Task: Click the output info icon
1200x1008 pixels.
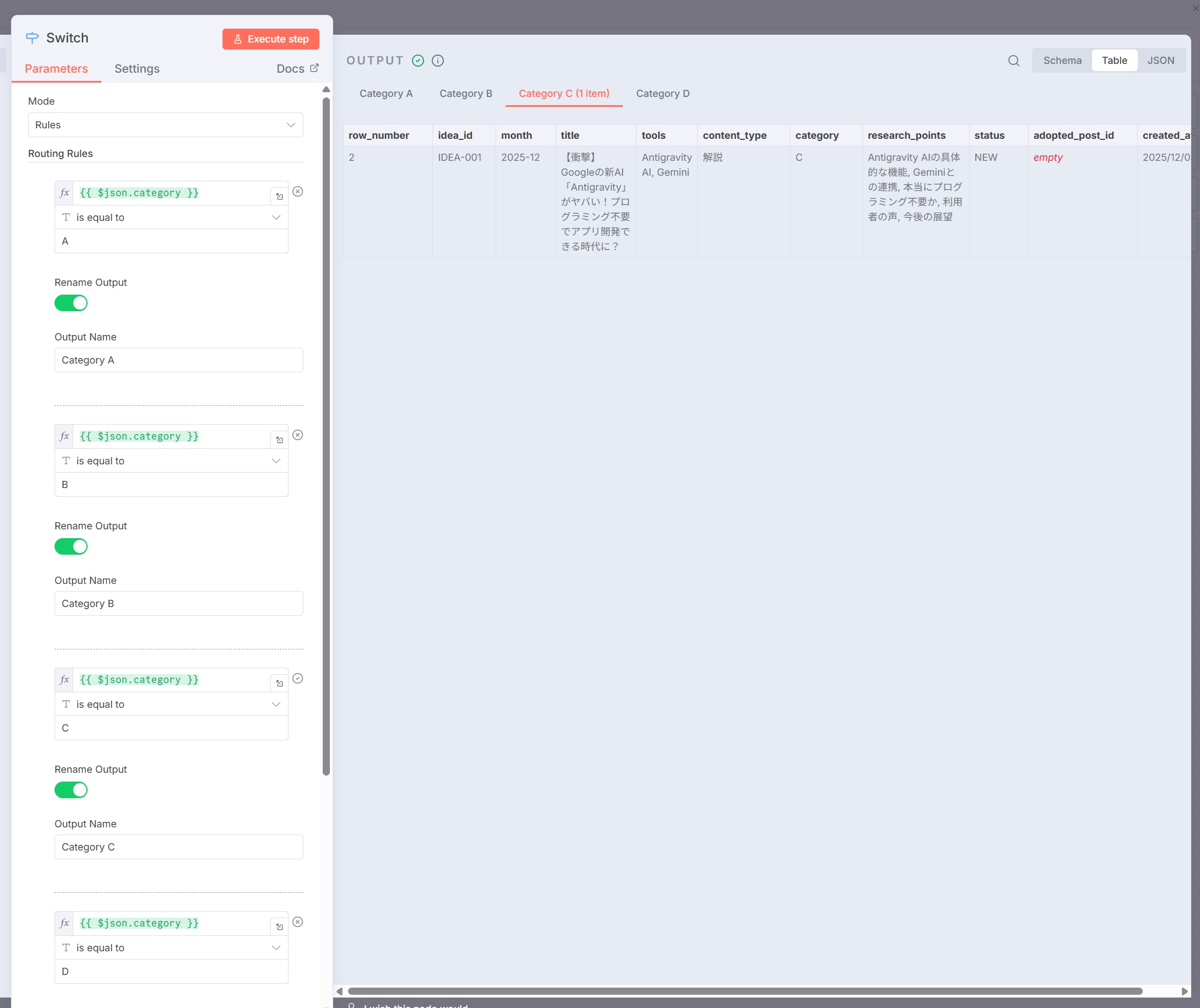Action: click(438, 61)
